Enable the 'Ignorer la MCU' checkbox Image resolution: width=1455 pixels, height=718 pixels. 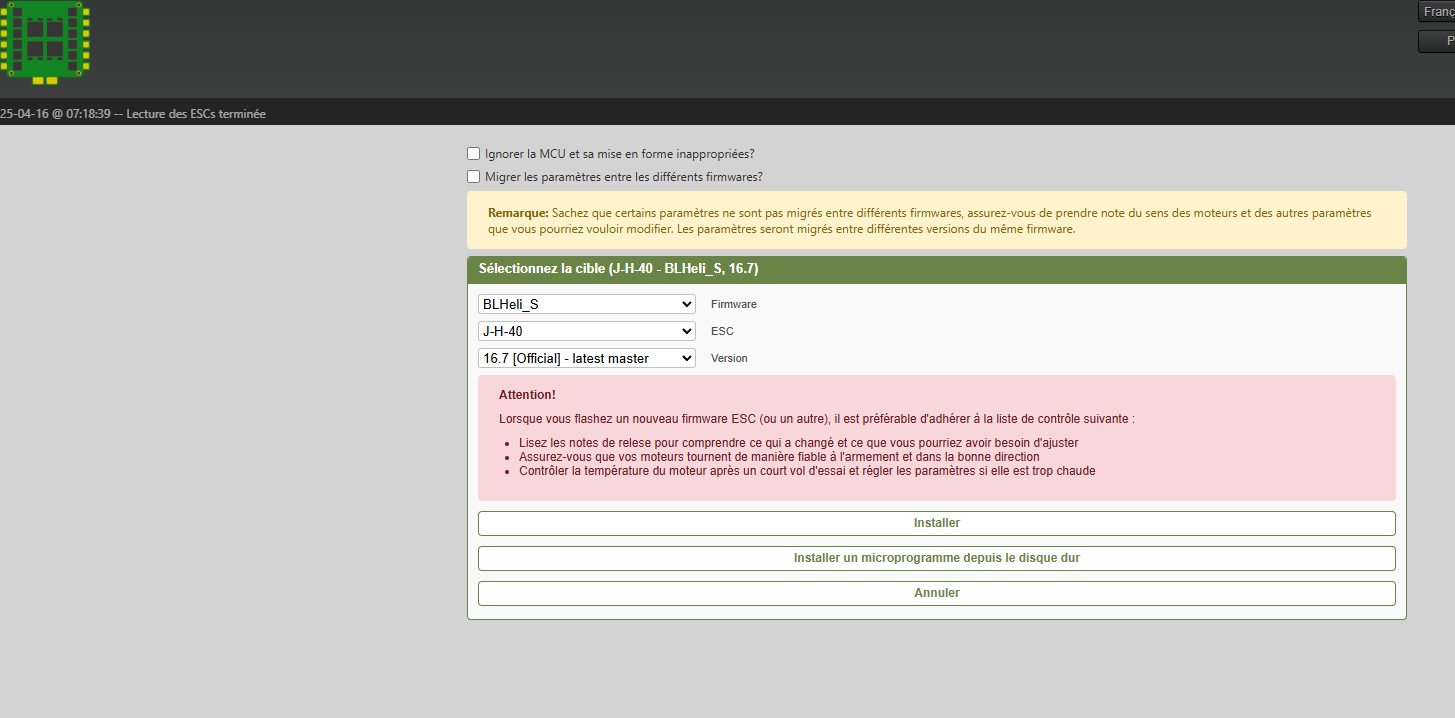click(x=474, y=154)
